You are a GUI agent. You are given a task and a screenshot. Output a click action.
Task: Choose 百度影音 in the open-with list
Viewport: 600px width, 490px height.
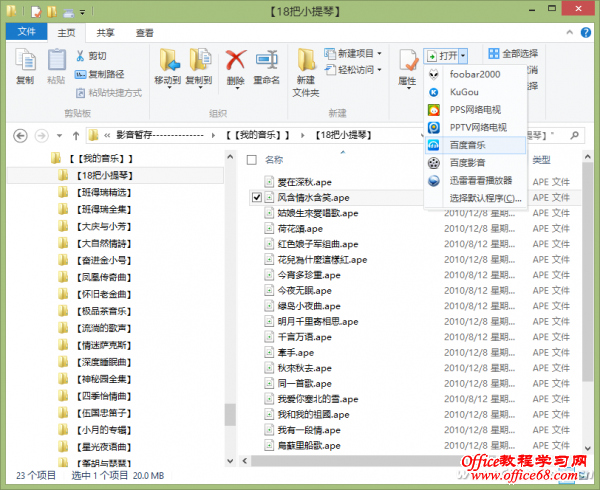point(475,163)
